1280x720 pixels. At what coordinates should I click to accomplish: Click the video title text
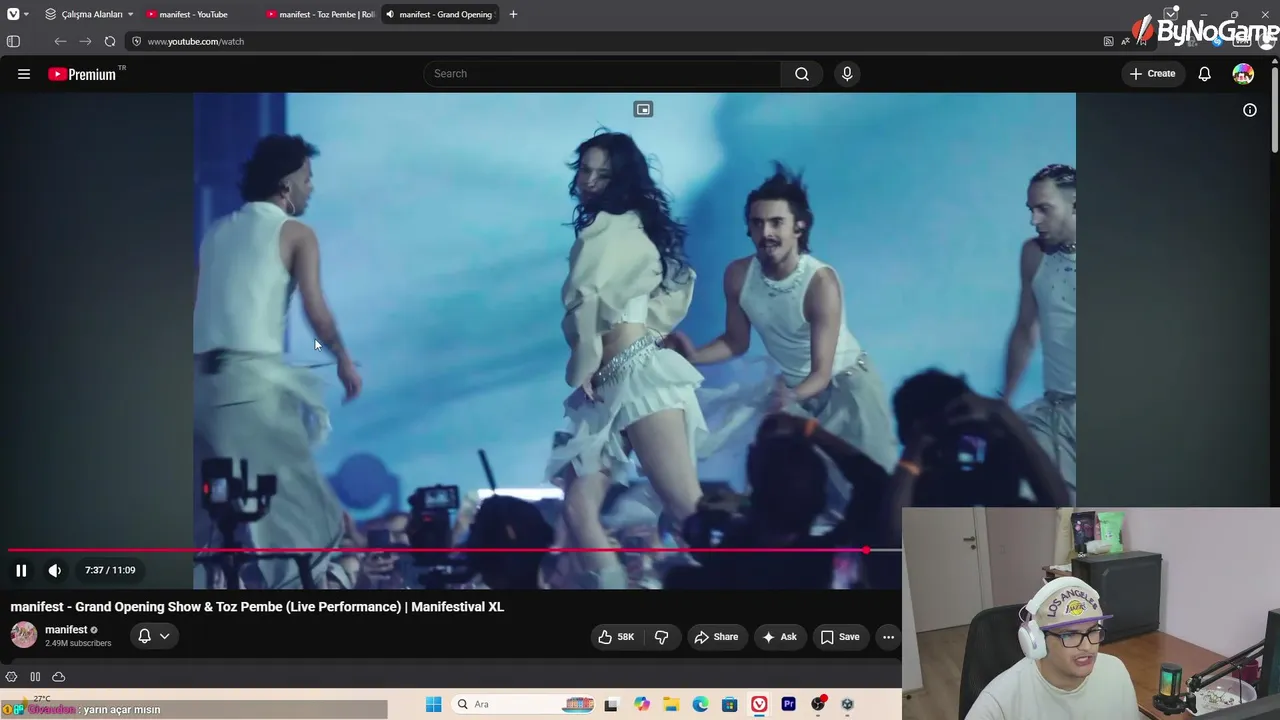coord(257,607)
